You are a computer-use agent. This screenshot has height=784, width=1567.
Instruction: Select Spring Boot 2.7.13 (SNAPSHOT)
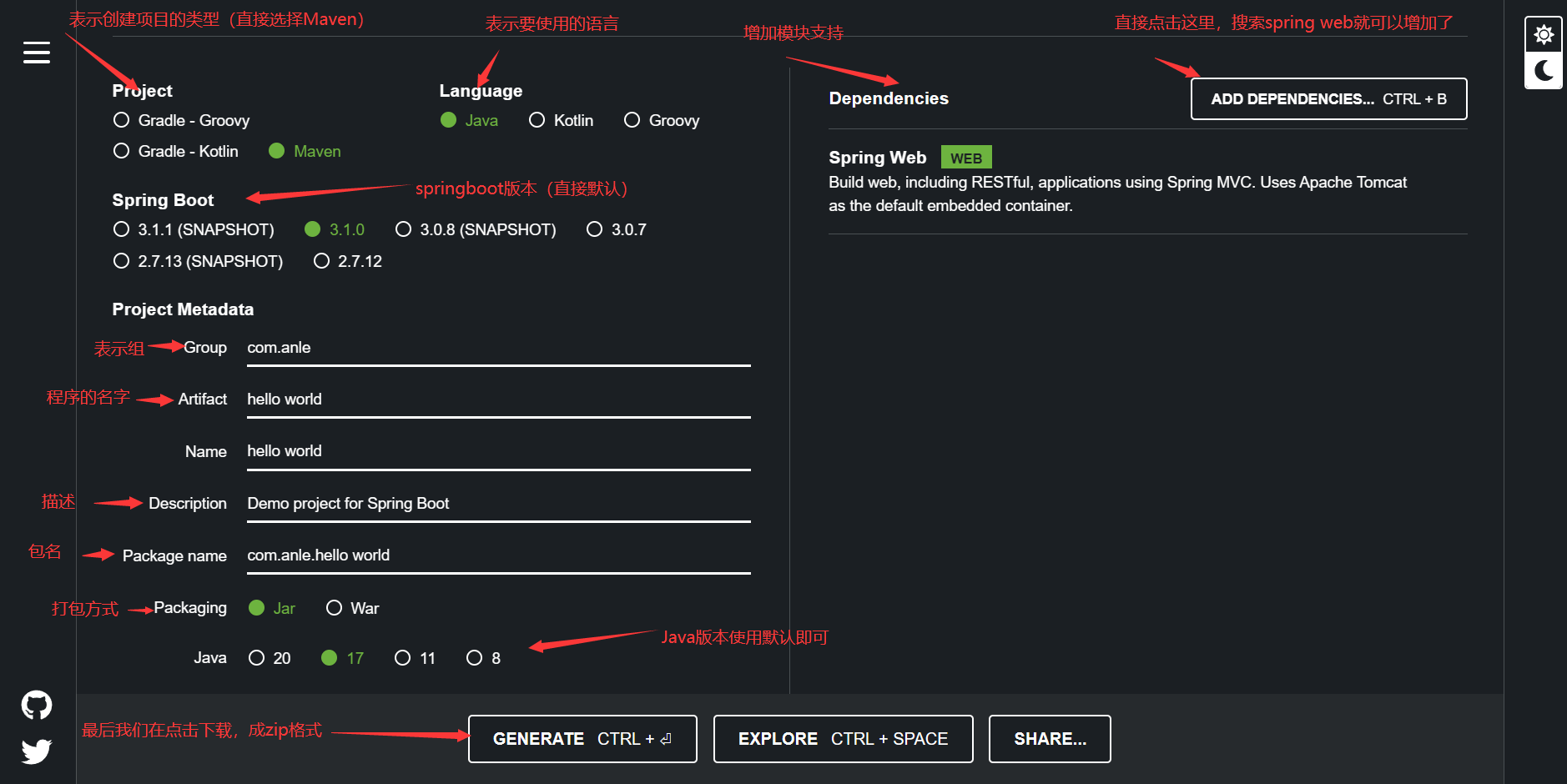click(198, 261)
